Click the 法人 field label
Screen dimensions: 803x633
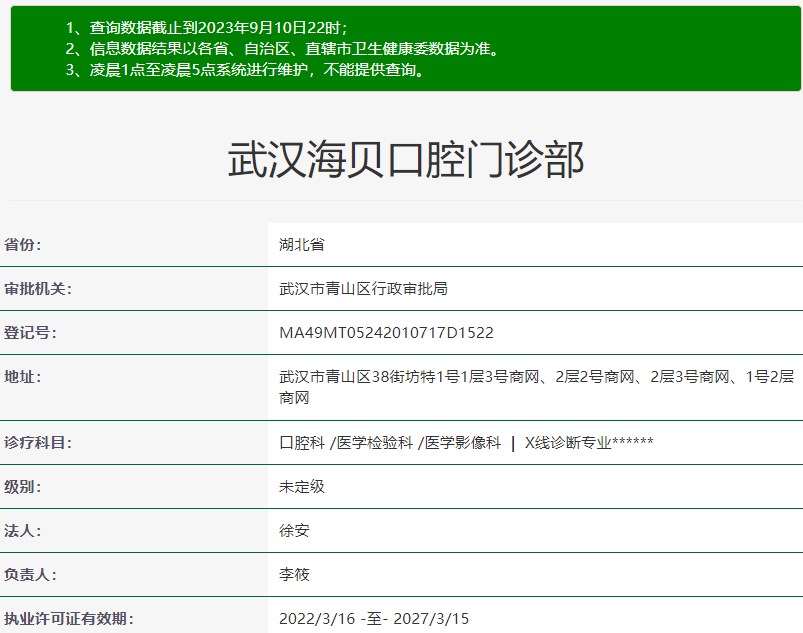(23, 531)
